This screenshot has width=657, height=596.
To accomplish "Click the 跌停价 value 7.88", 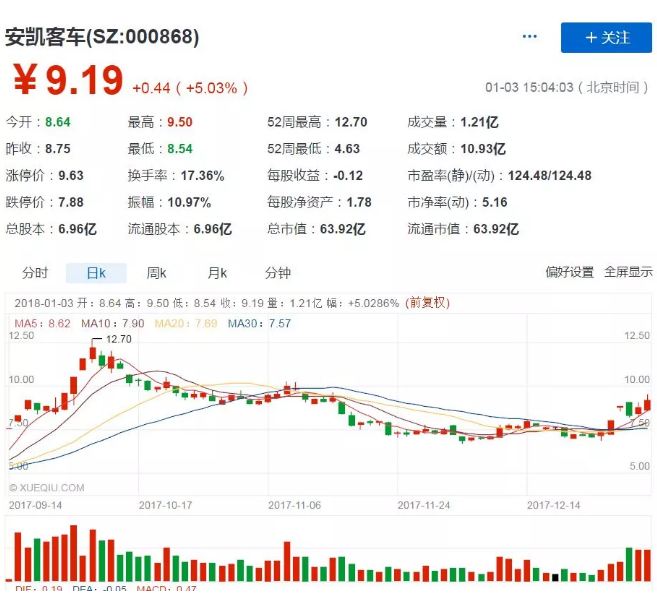I will 71,202.
